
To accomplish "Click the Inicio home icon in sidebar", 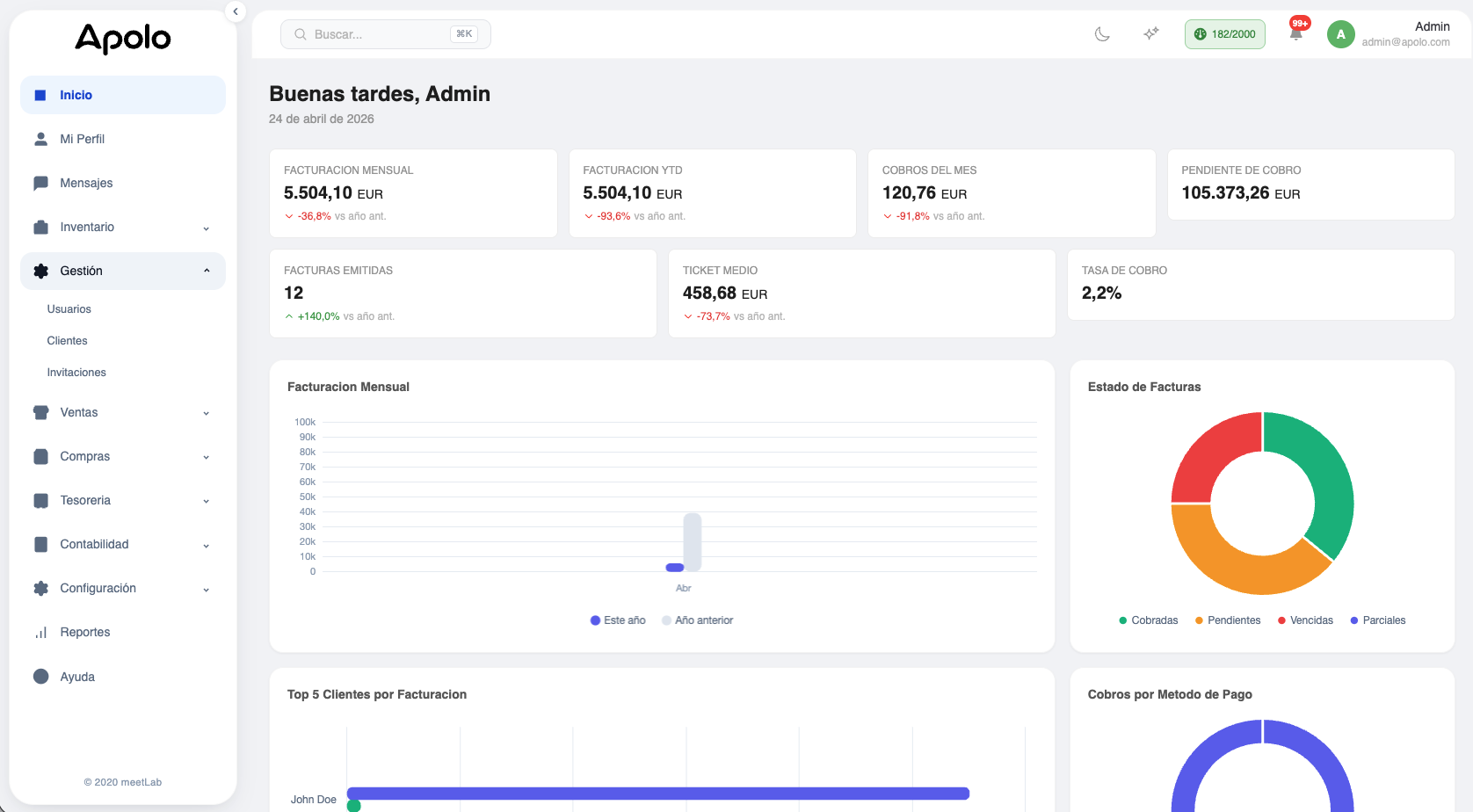I will [40, 95].
